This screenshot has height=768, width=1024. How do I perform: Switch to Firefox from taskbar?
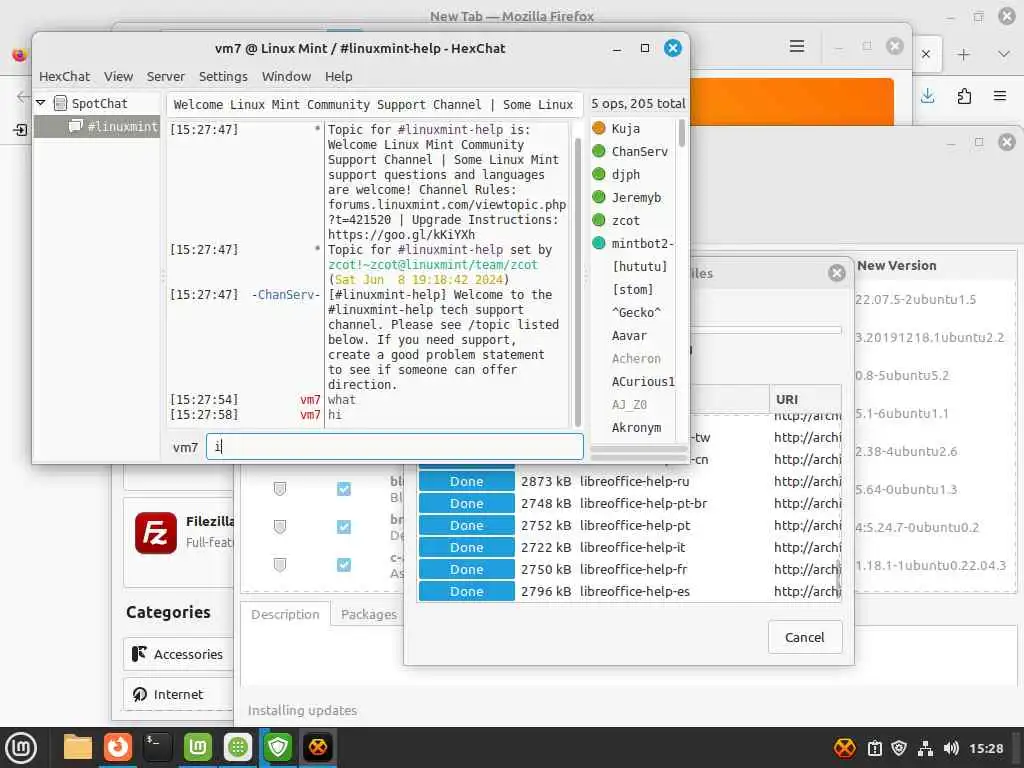118,748
